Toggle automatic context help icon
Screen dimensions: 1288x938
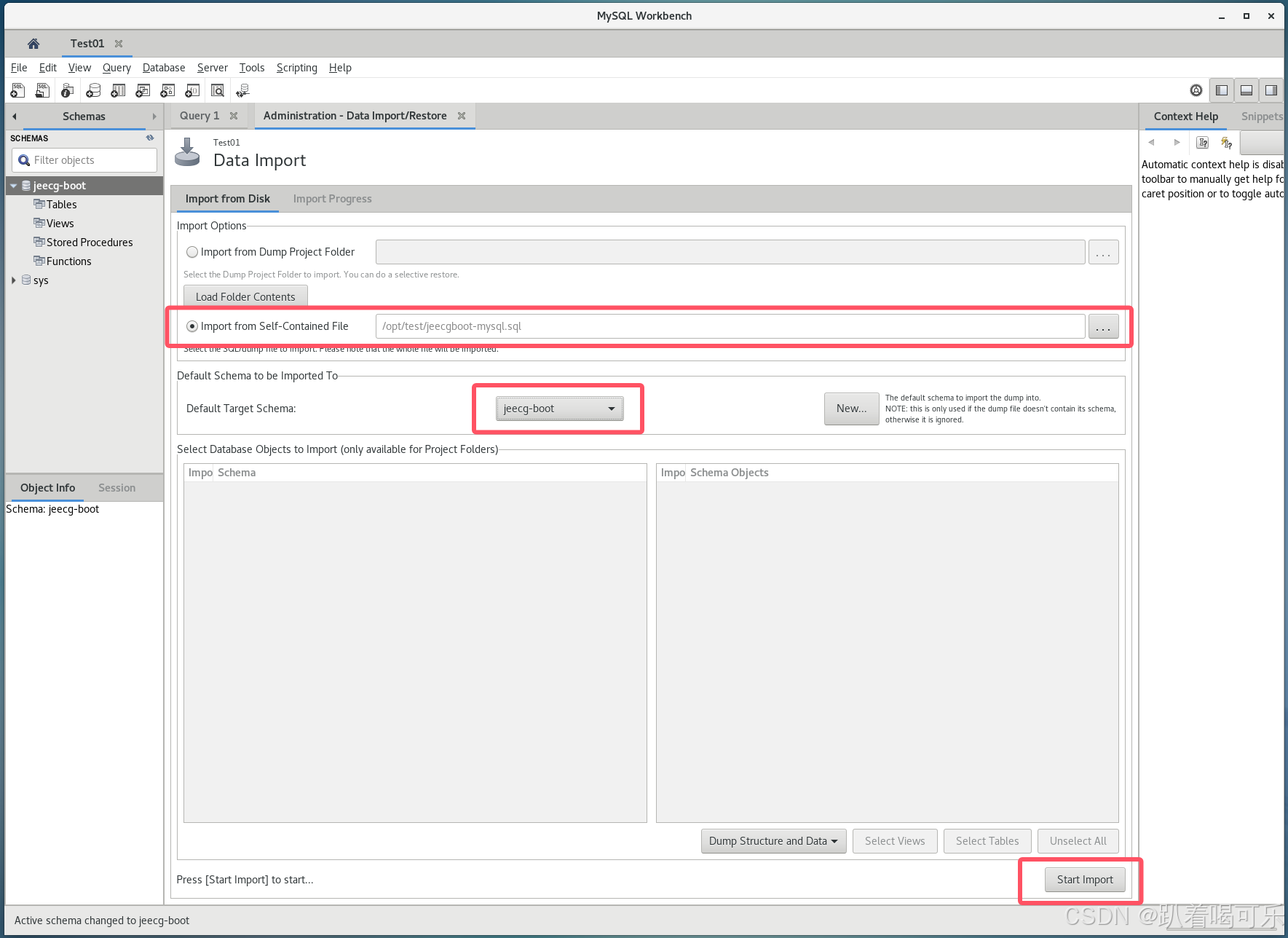coord(1227,143)
